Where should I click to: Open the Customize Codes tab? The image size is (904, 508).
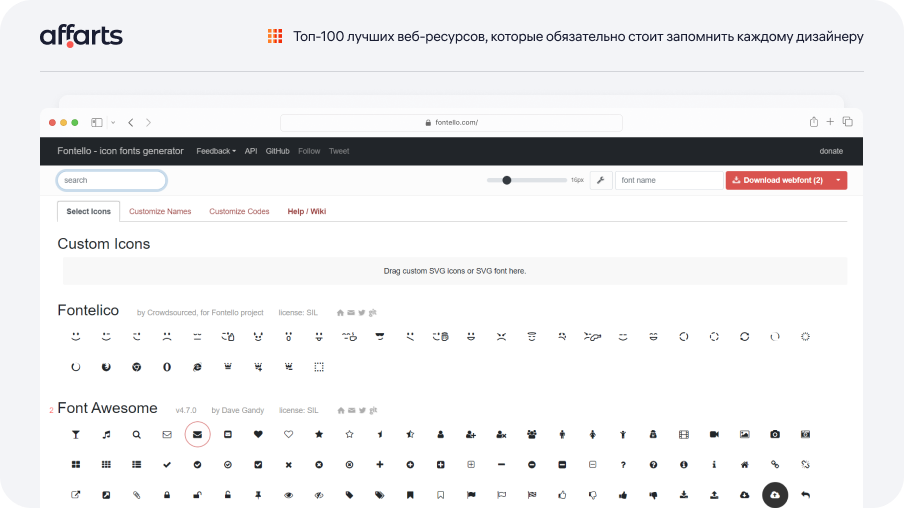[239, 212]
